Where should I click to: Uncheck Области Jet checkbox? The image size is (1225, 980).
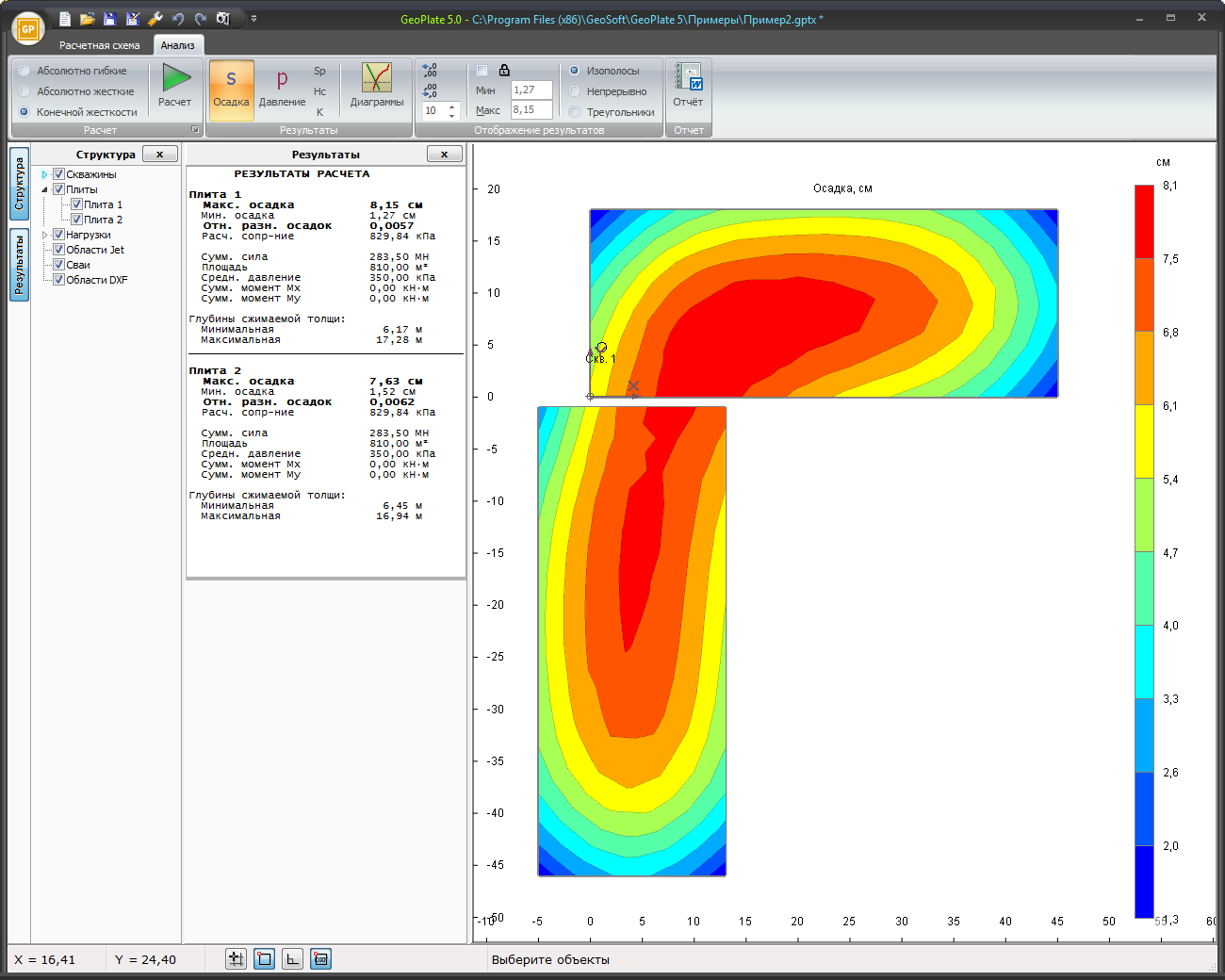tap(58, 250)
